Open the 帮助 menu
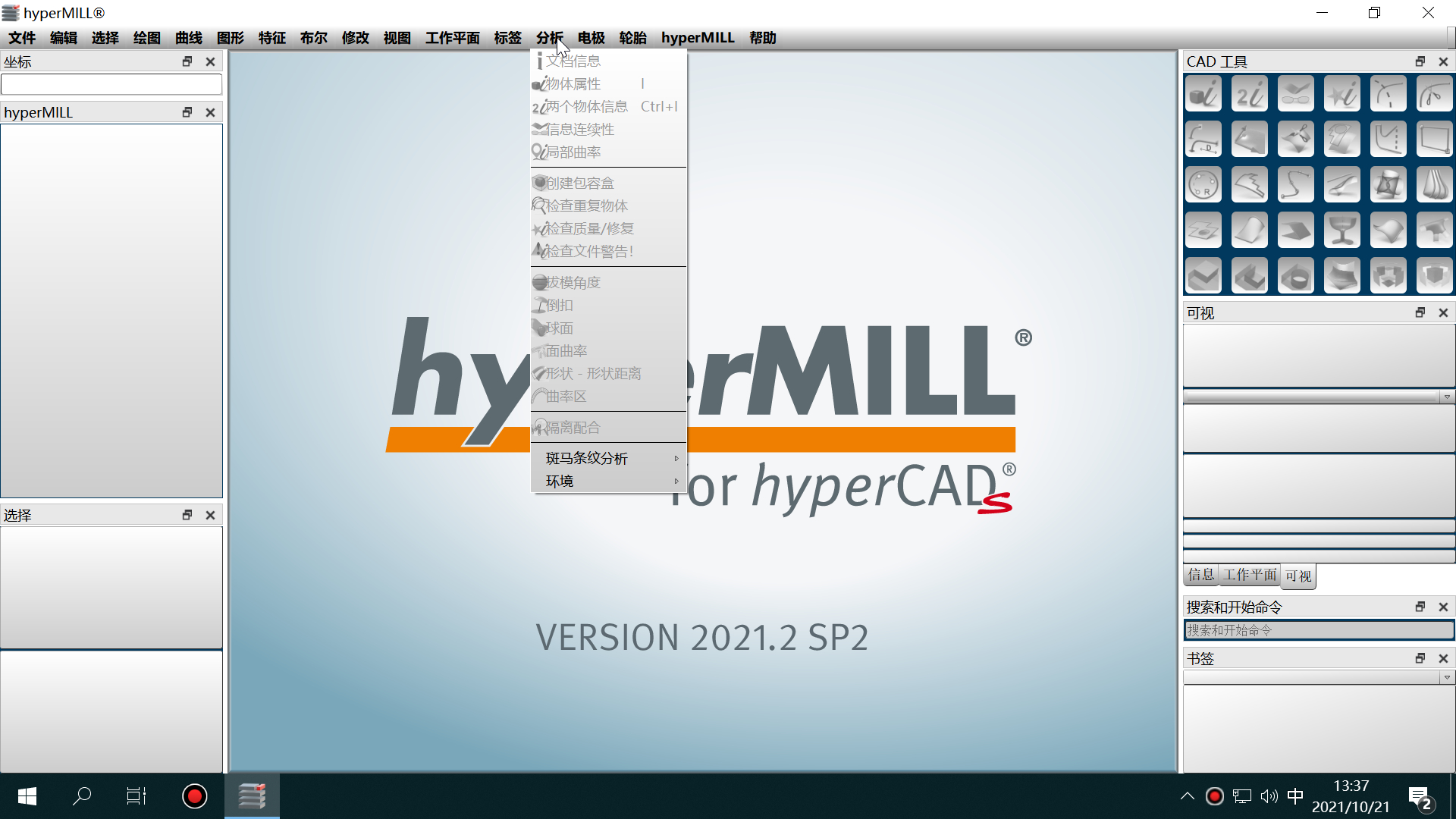1456x819 pixels. [x=763, y=38]
